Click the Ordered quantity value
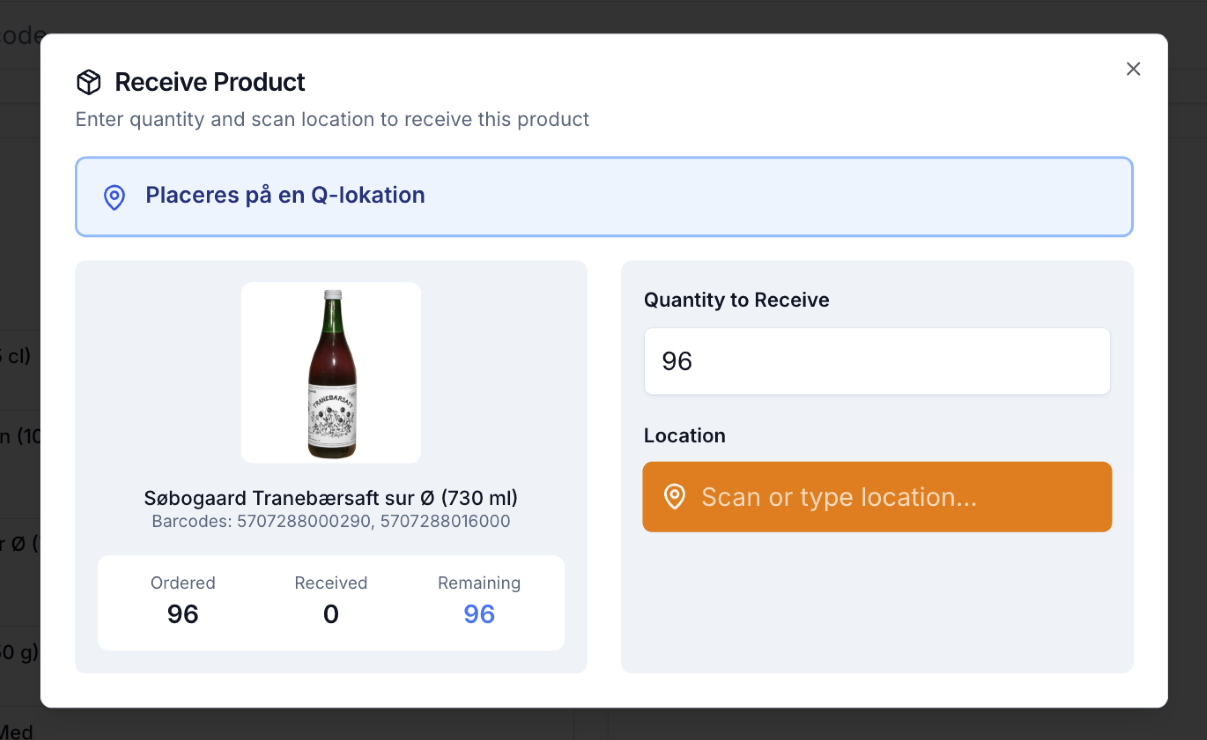Image resolution: width=1207 pixels, height=740 pixels. (x=183, y=614)
